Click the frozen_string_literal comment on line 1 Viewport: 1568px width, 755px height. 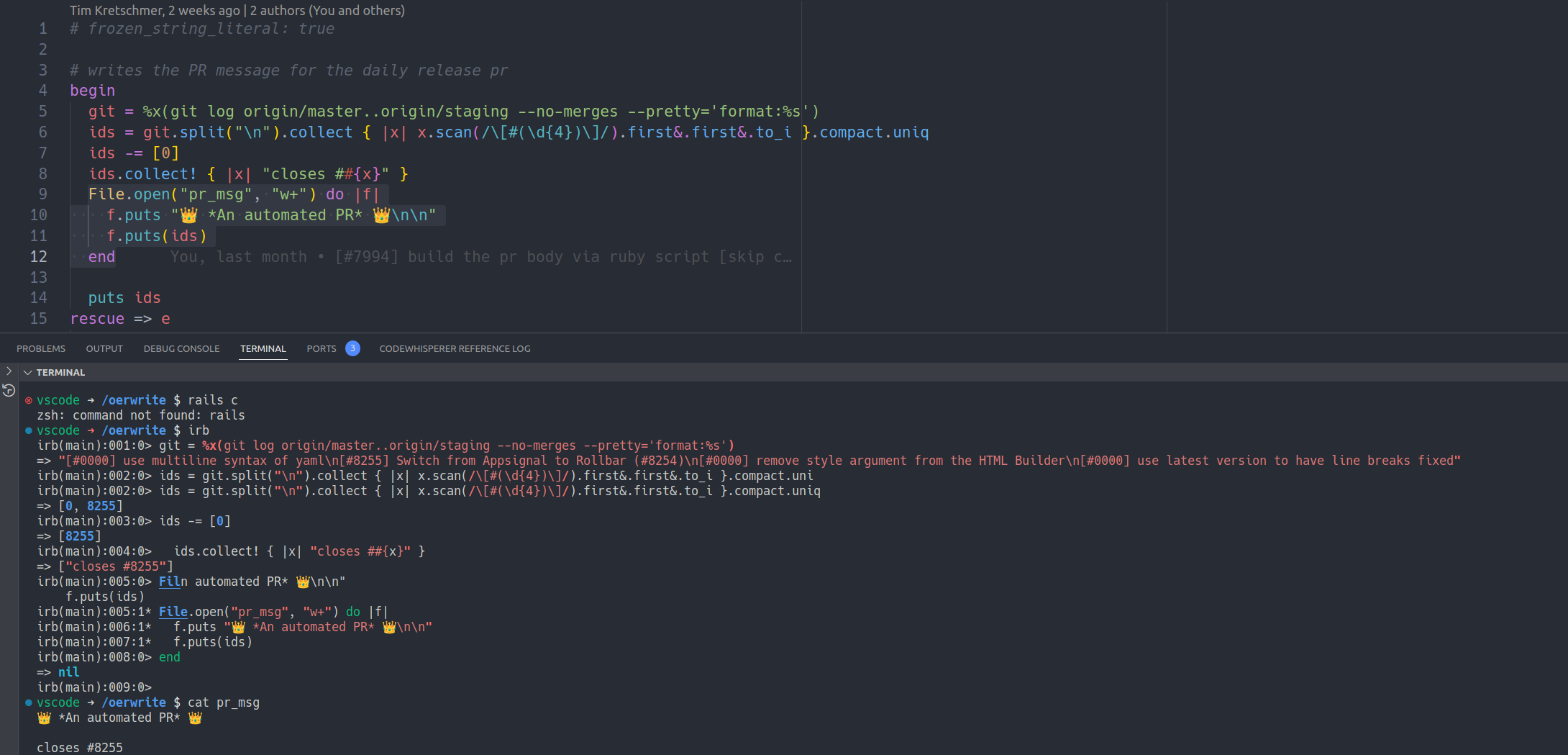click(202, 29)
